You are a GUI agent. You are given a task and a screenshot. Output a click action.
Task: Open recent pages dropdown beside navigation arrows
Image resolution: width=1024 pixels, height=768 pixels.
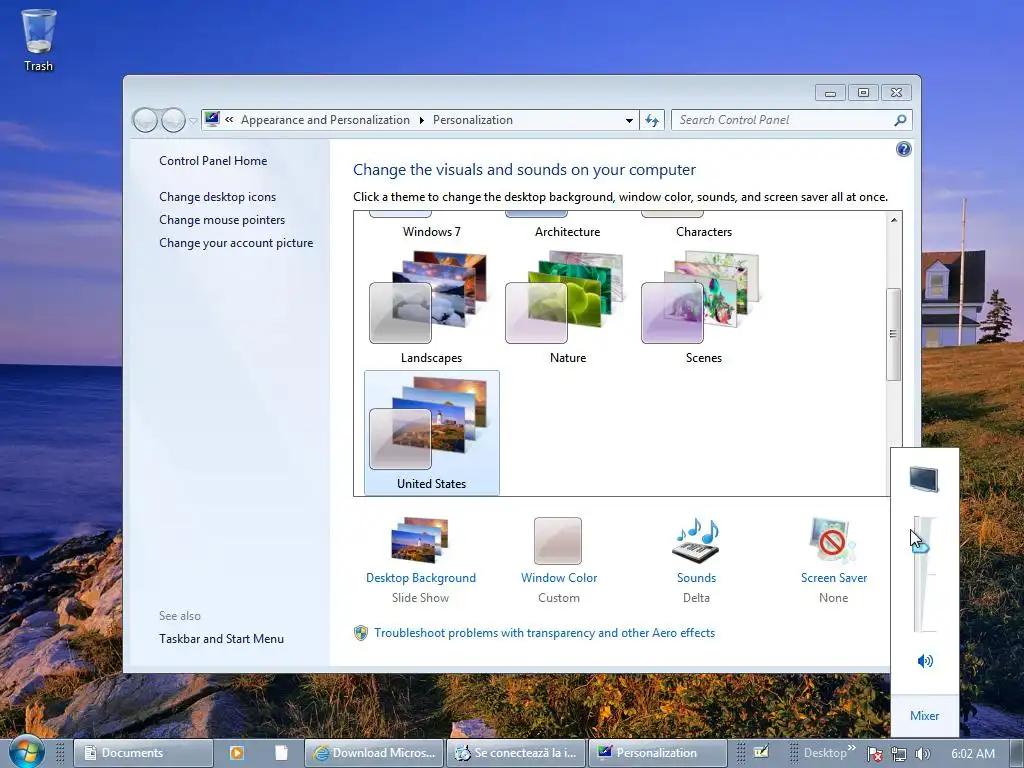pyautogui.click(x=193, y=121)
